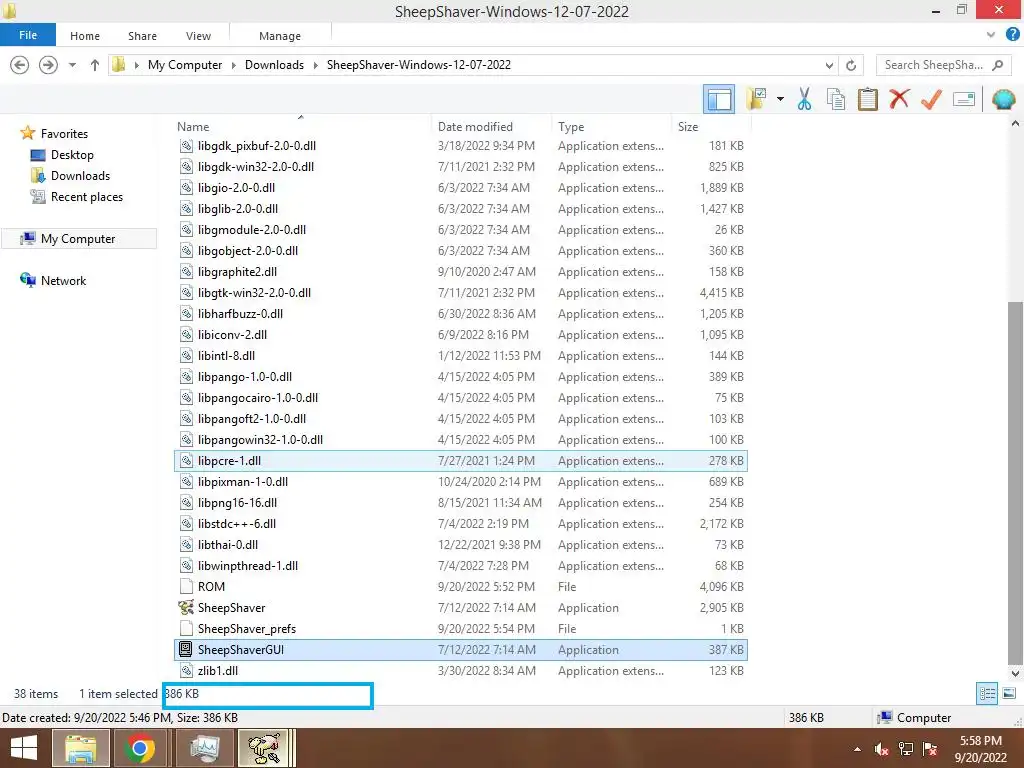Select Favorites in the navigation pane
Image resolution: width=1024 pixels, height=768 pixels.
coord(64,134)
